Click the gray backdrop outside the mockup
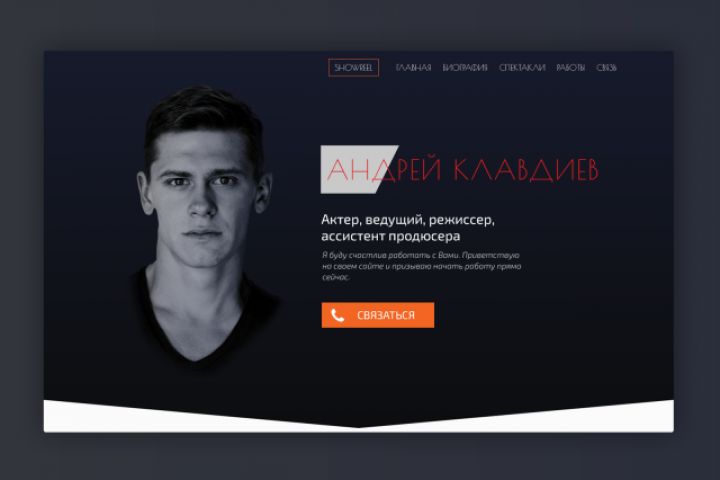Screen dimensions: 720x480 click(358, 23)
